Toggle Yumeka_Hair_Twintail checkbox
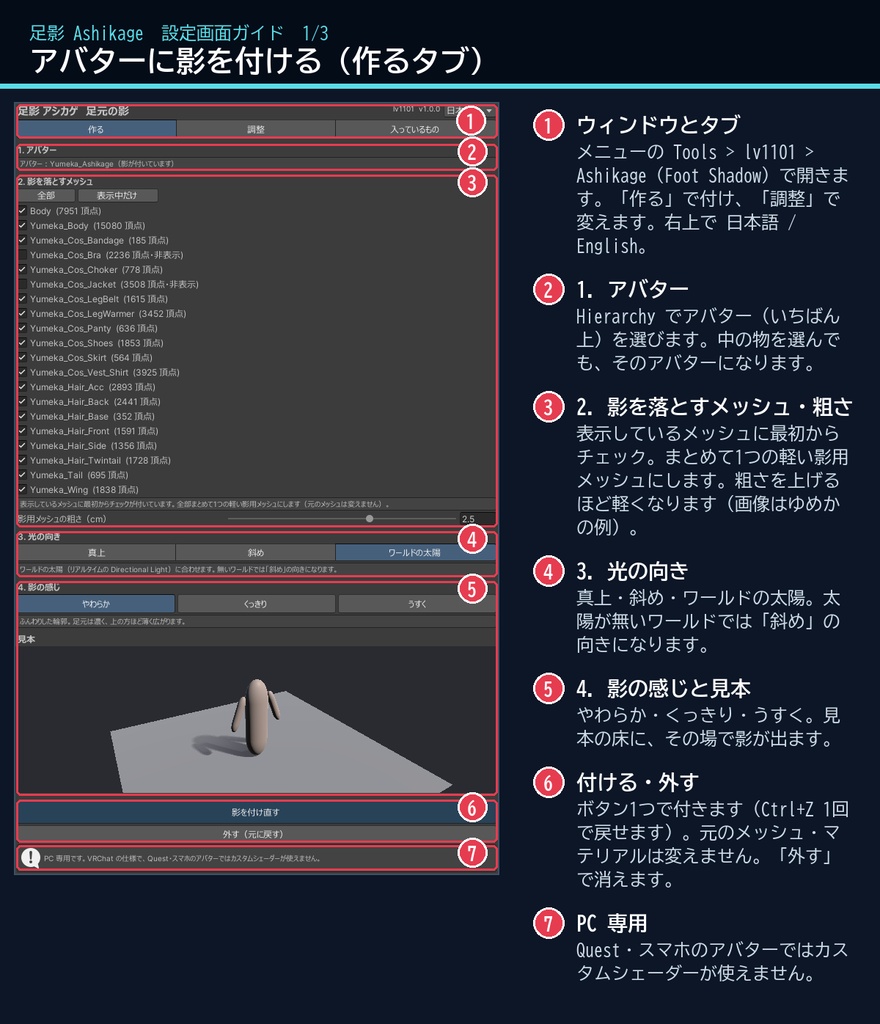Viewport: 880px width, 1024px height. coord(22,460)
